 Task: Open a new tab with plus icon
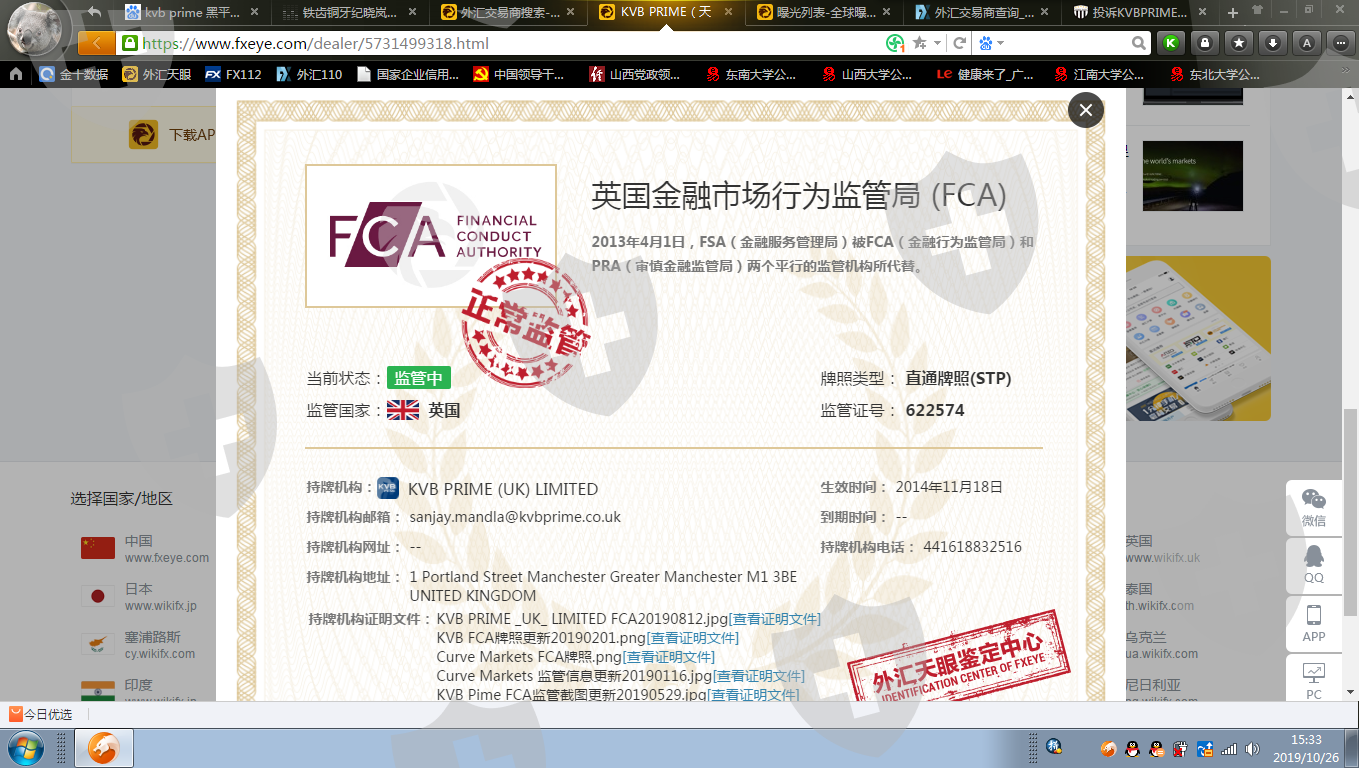1233,12
